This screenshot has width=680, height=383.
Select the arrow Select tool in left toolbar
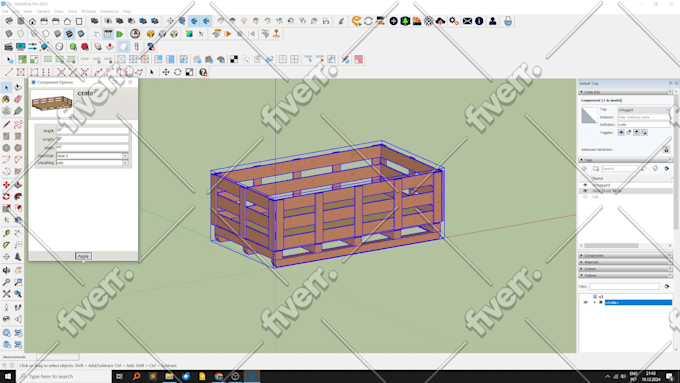[6, 88]
